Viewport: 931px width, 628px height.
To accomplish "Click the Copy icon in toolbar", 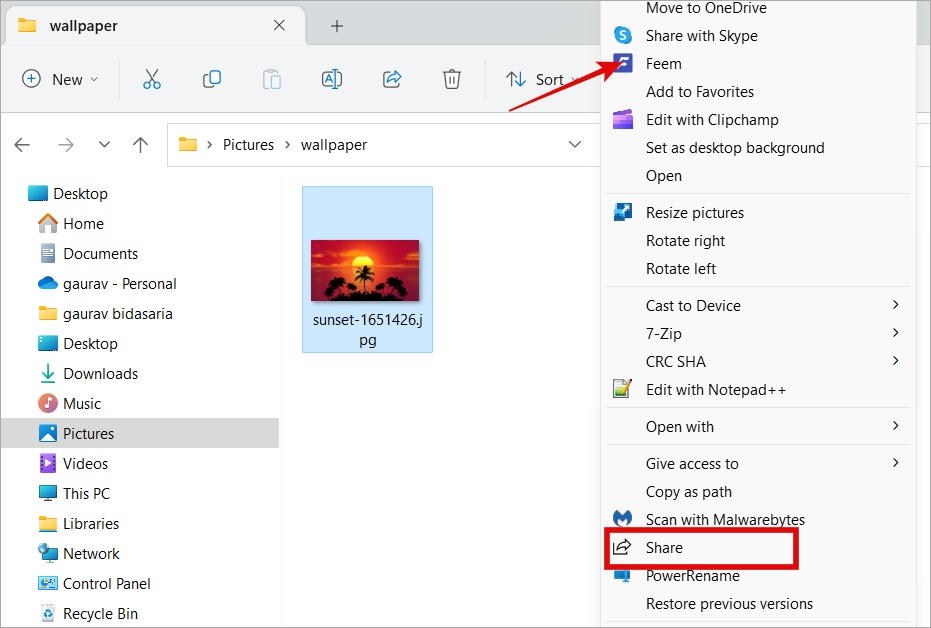I will (x=212, y=79).
